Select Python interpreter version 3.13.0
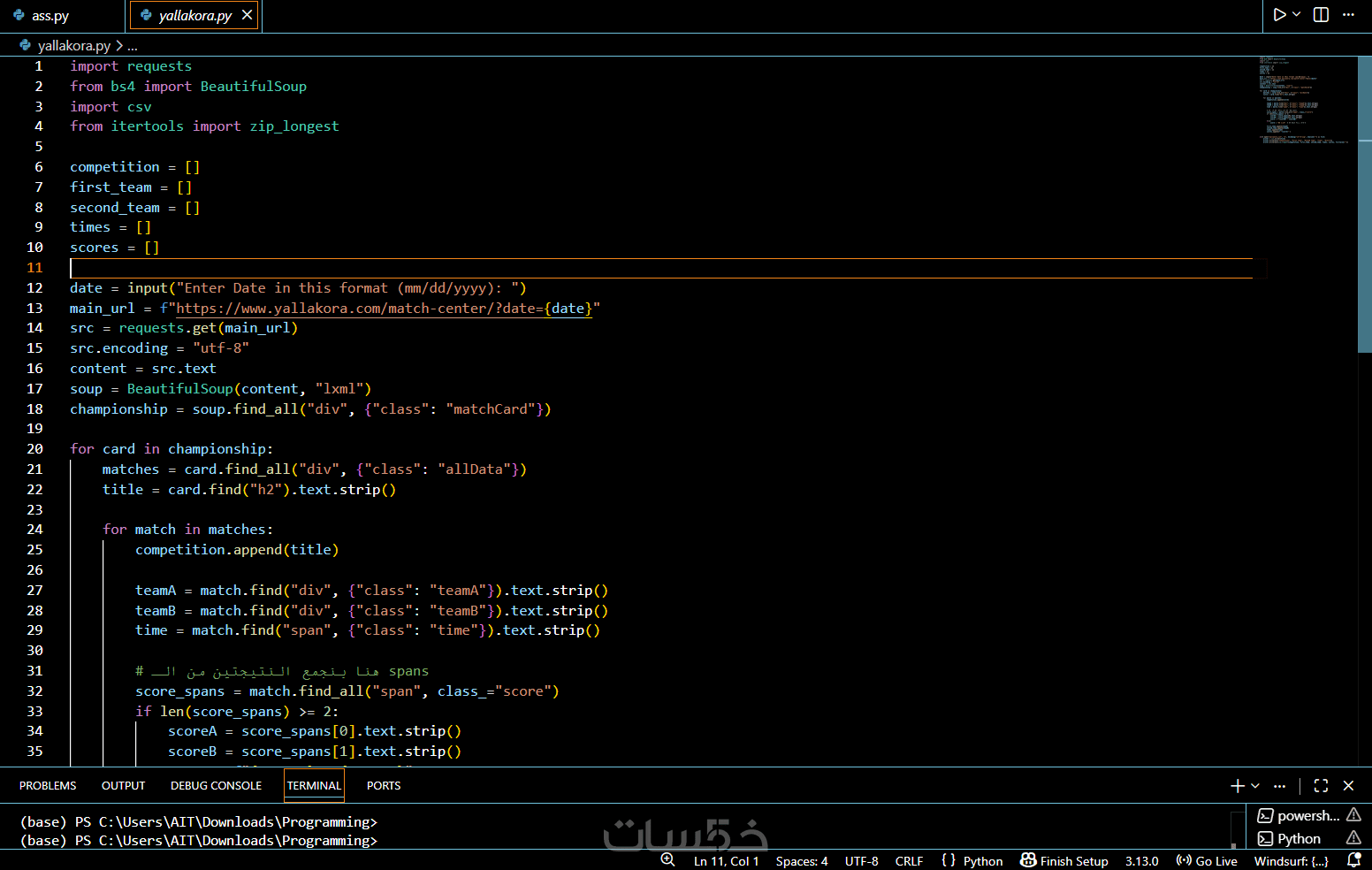This screenshot has height=870, width=1372. click(1141, 861)
